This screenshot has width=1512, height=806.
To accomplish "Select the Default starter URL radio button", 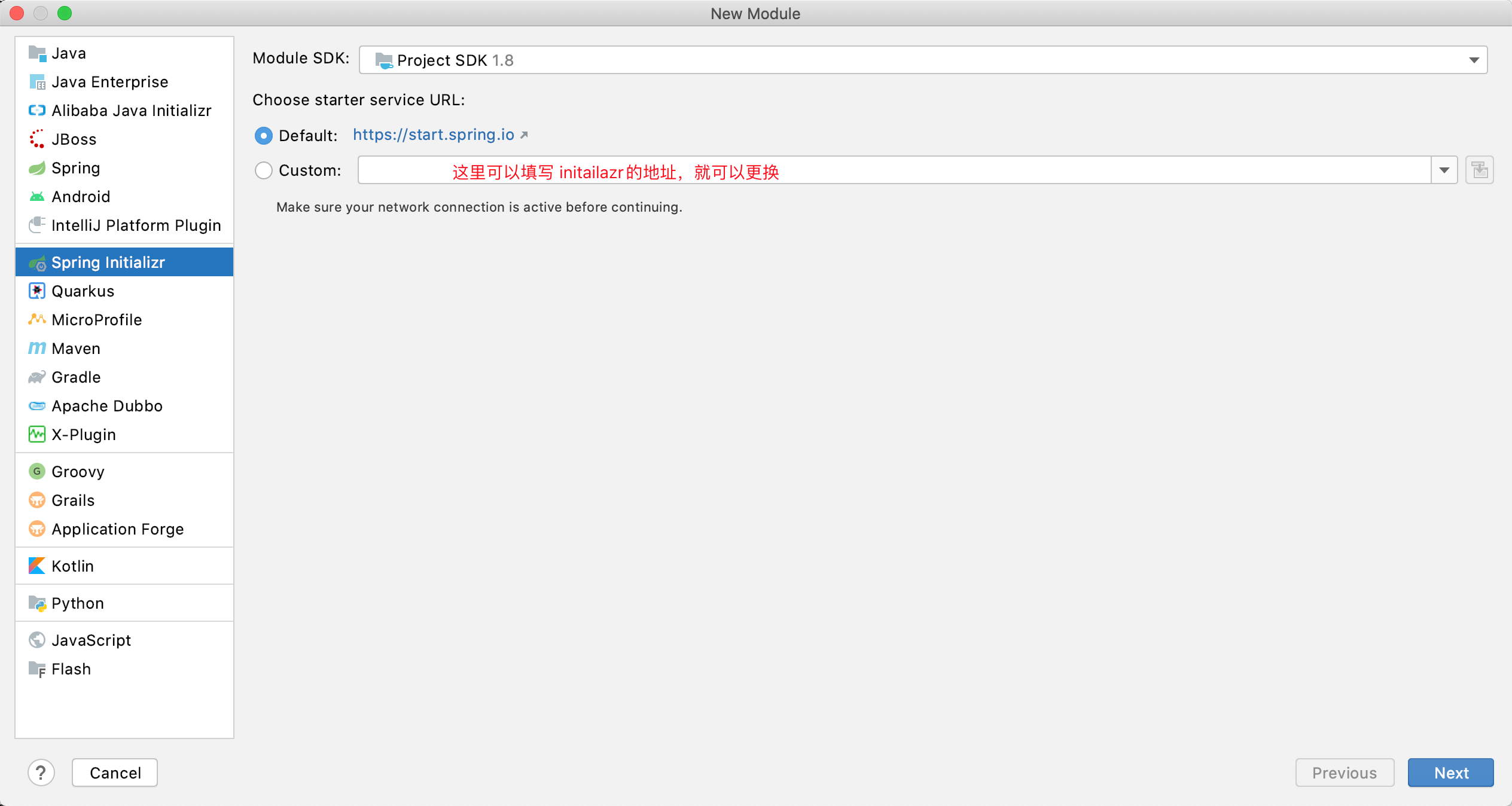I will coord(264,136).
